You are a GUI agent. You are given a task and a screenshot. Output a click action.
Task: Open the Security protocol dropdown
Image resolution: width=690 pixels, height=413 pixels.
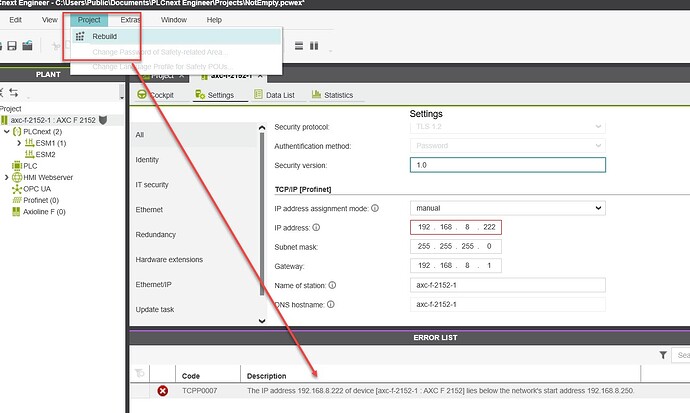point(598,127)
